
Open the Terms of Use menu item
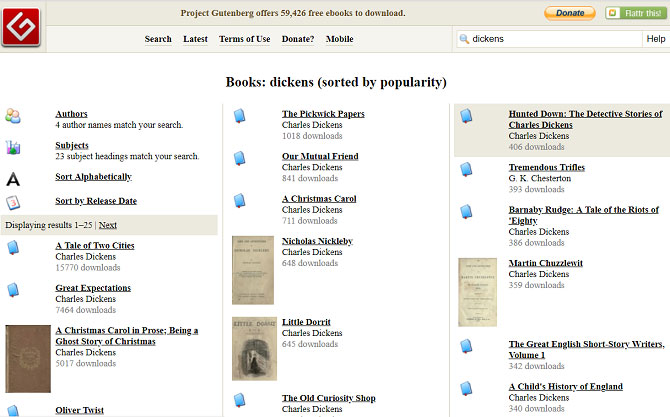[x=244, y=39]
